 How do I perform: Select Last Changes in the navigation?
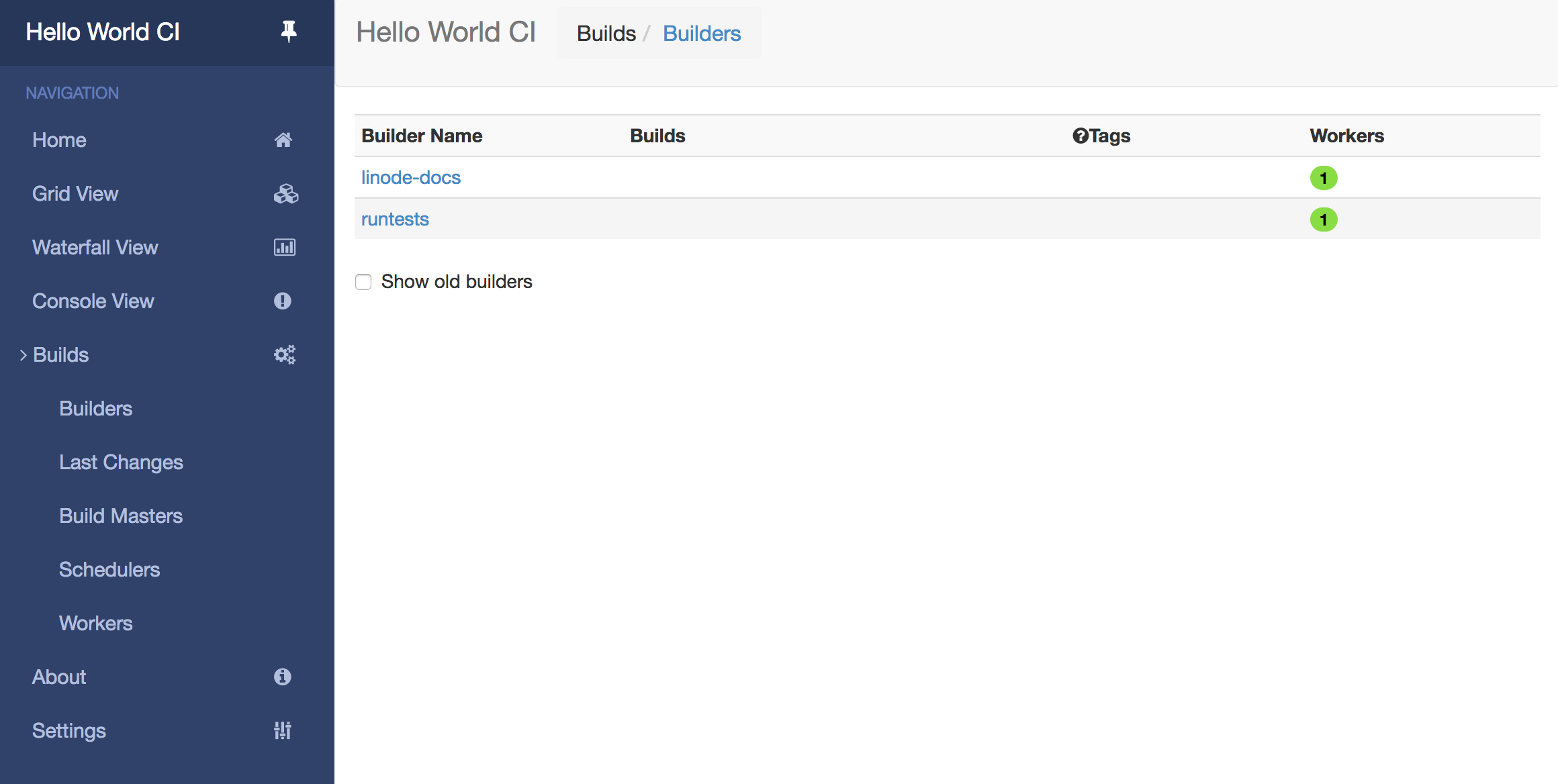(121, 462)
